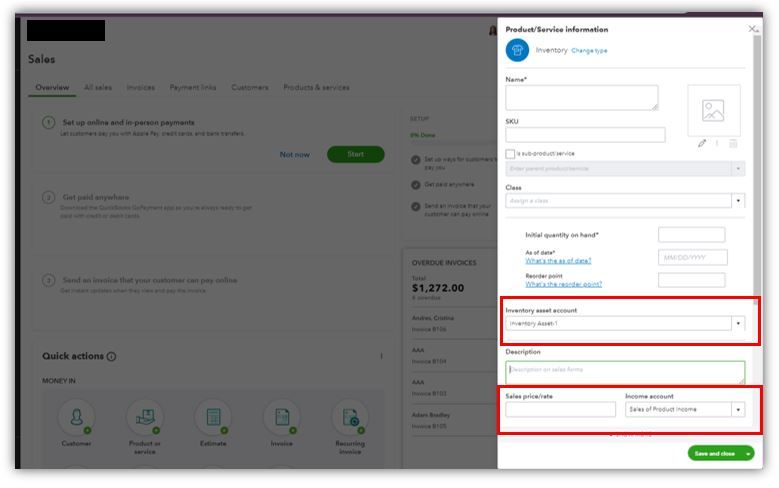Click the Sales price/rate field
The height and width of the screenshot is (488, 779).
[x=560, y=409]
